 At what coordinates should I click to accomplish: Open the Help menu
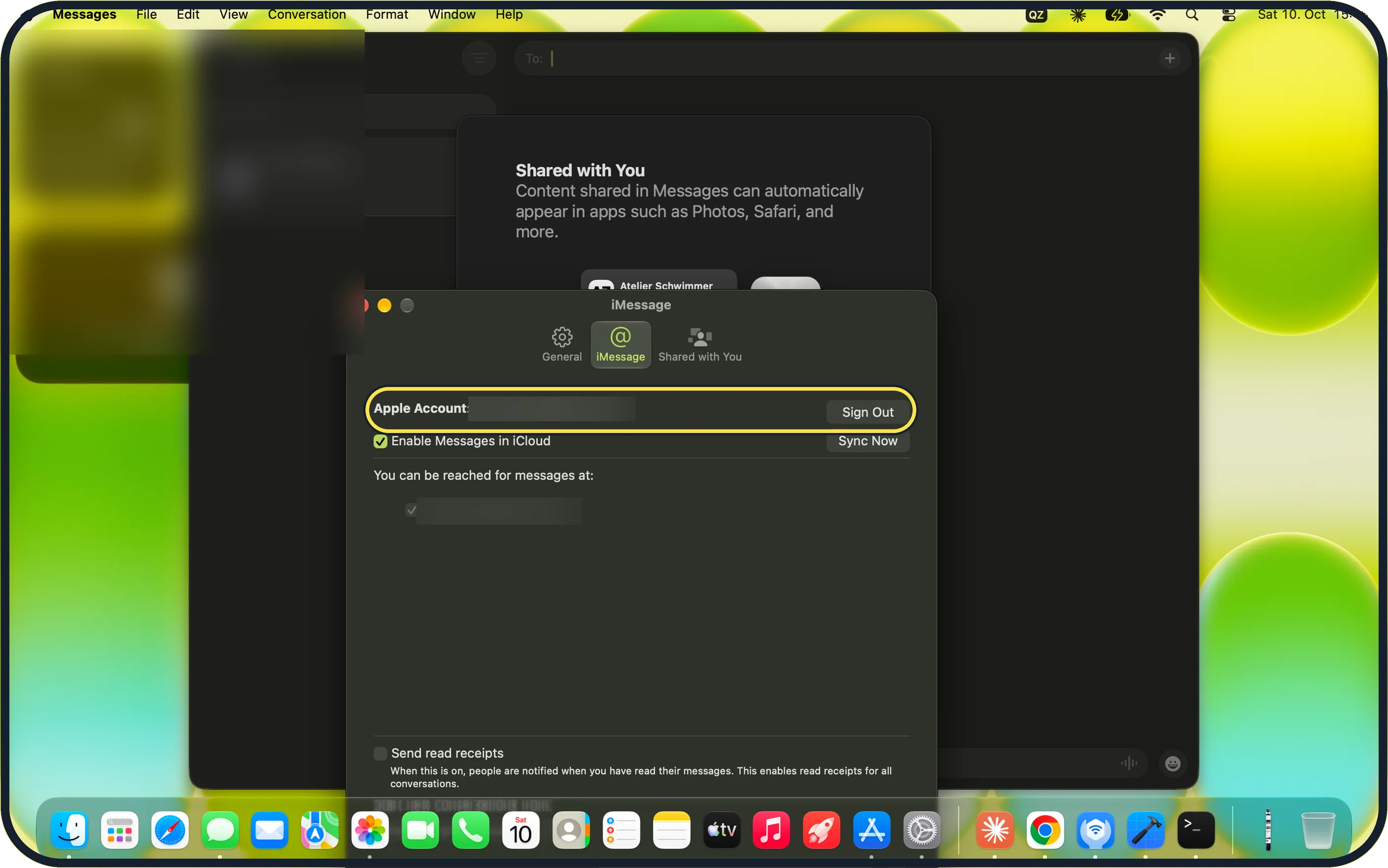pos(509,14)
